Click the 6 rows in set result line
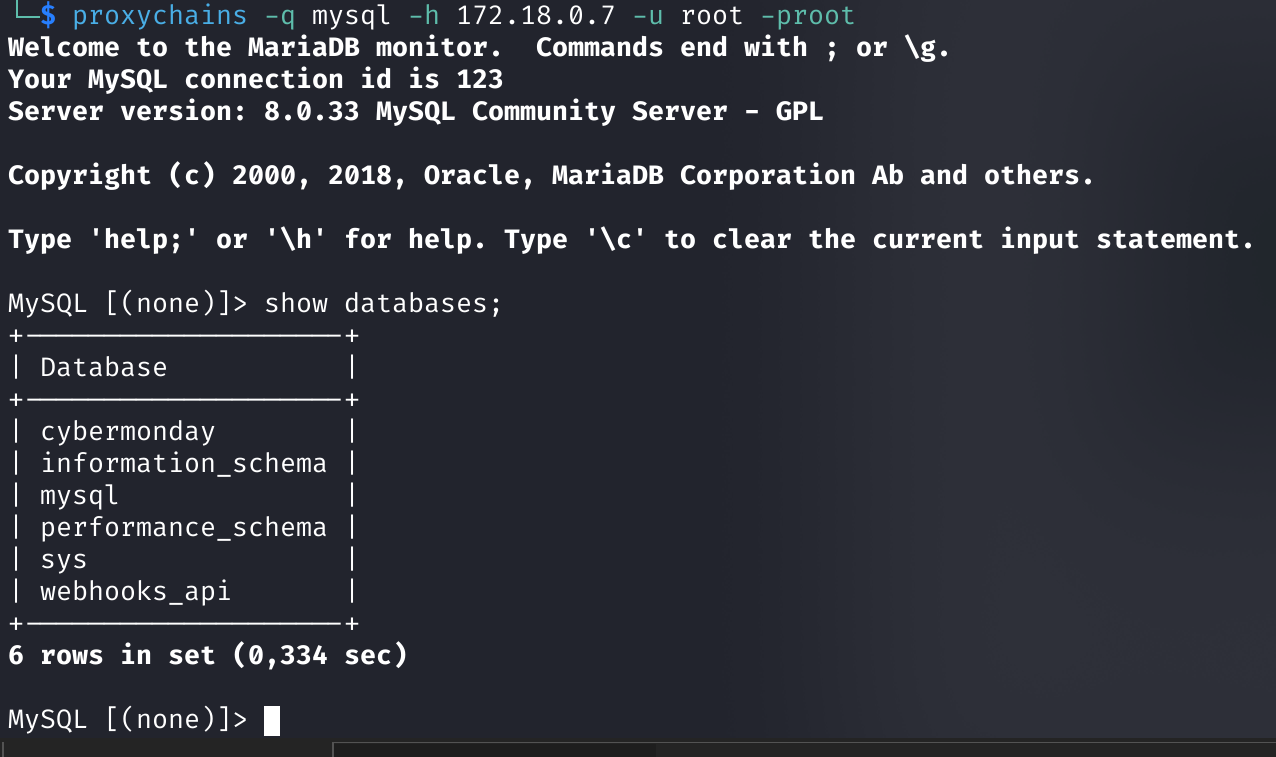Image resolution: width=1276 pixels, height=757 pixels. tap(207, 656)
